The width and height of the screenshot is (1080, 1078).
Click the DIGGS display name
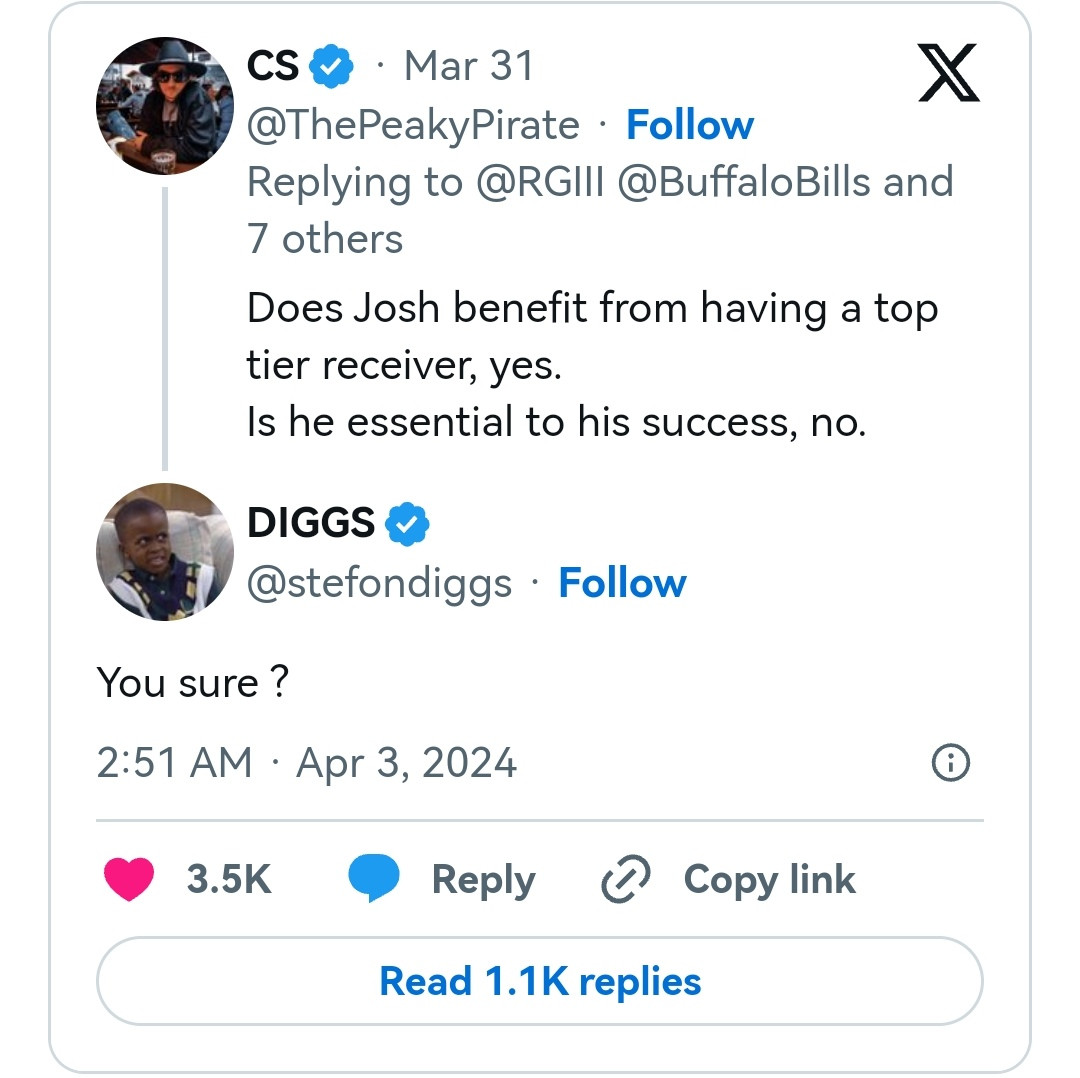[311, 523]
